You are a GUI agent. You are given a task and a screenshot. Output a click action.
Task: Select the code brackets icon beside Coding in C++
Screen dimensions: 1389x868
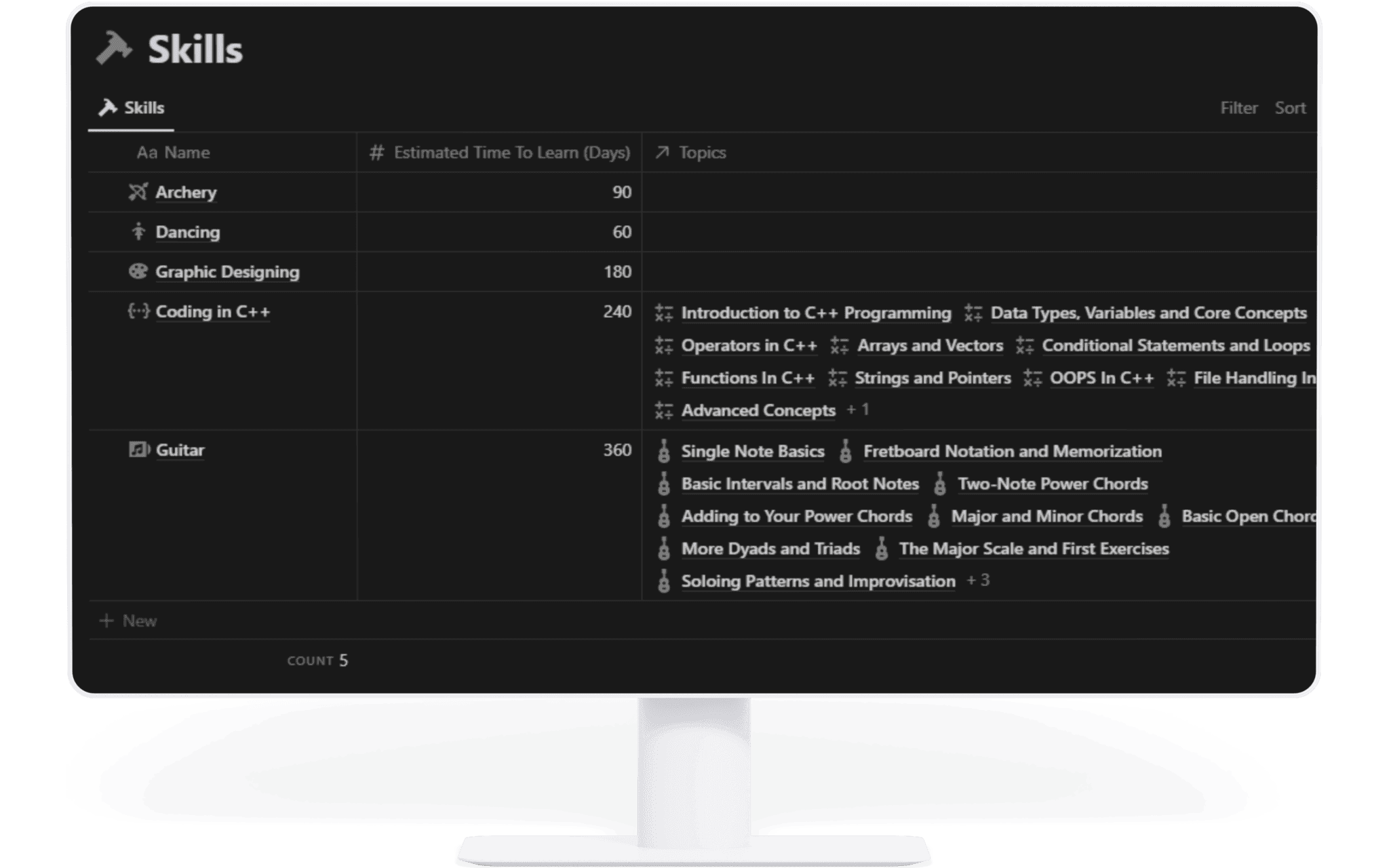click(139, 312)
